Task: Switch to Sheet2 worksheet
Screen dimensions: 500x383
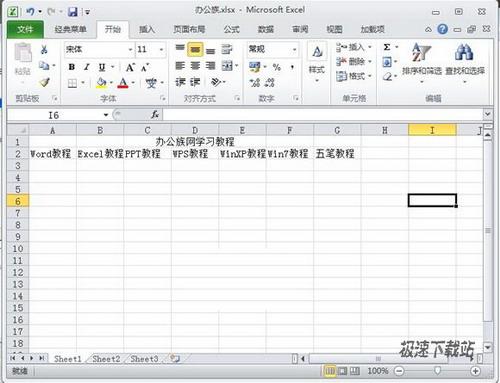Action: (106, 359)
